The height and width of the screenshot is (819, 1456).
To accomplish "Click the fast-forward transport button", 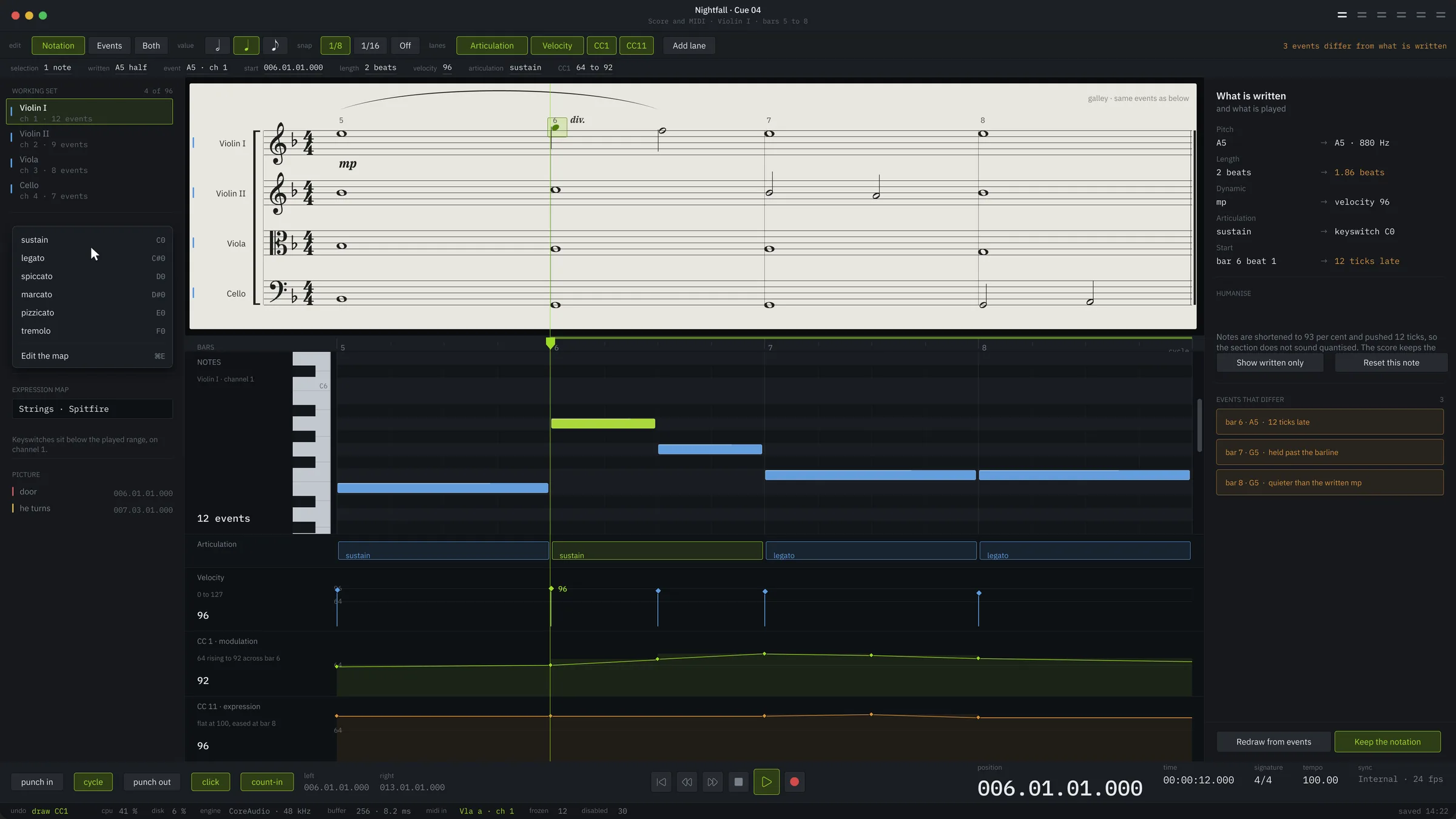I will tap(712, 782).
